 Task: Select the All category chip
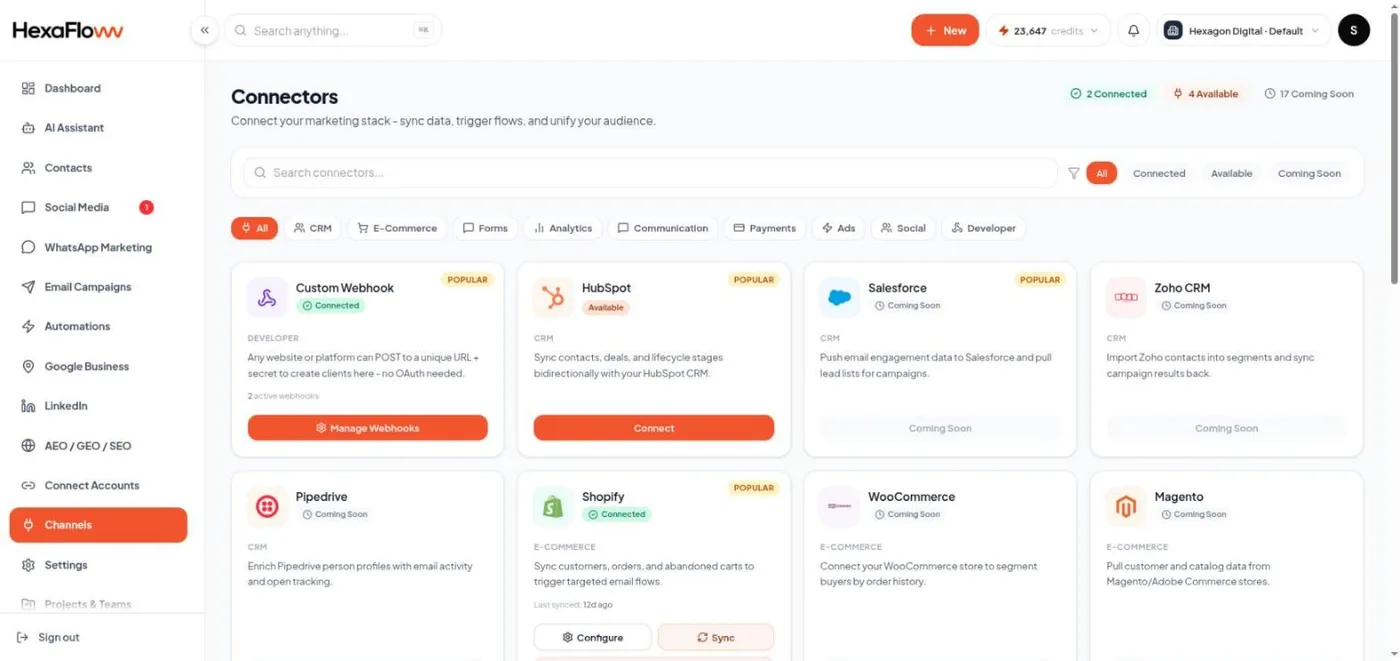click(254, 228)
